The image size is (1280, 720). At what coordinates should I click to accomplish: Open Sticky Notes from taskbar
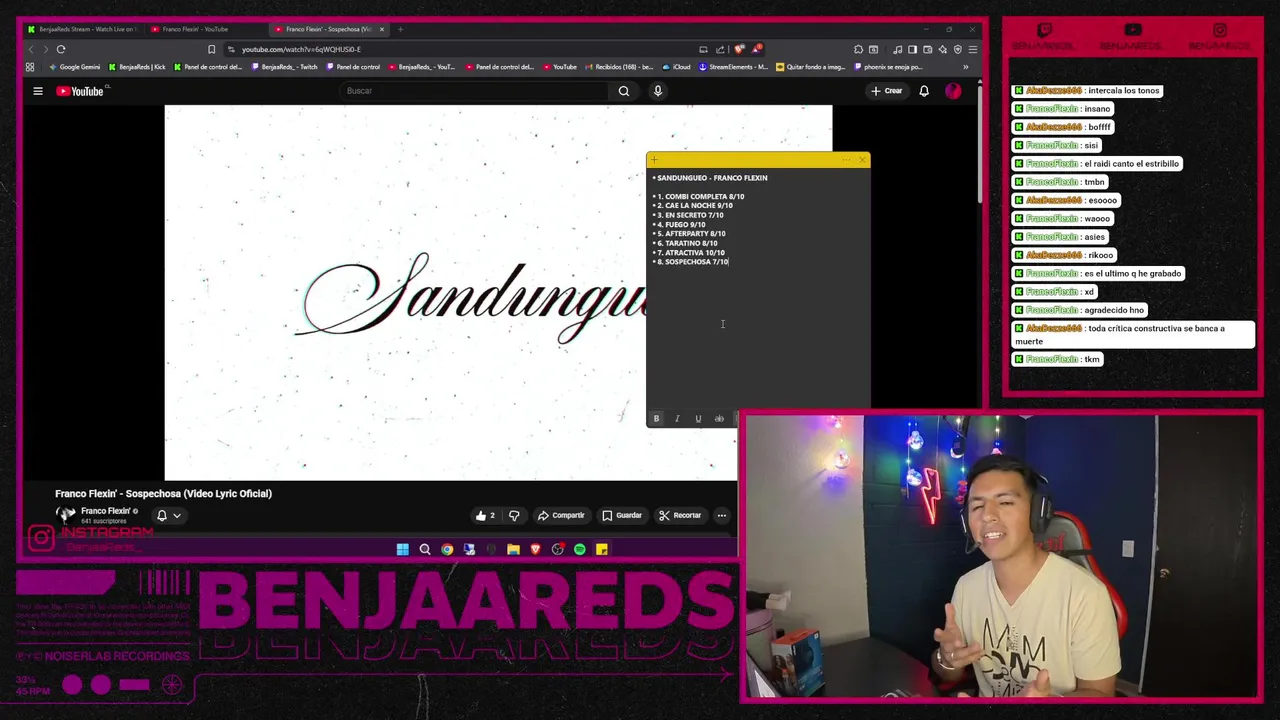[x=602, y=549]
